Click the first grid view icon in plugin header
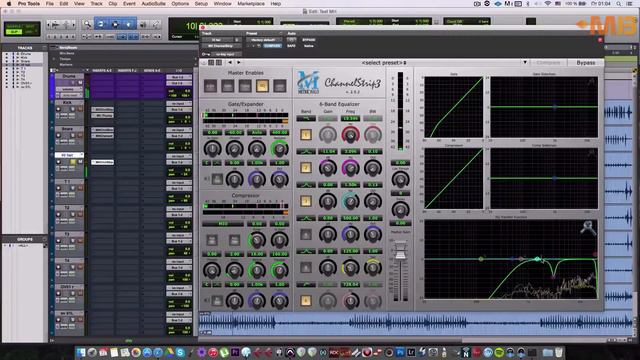 [x=211, y=62]
